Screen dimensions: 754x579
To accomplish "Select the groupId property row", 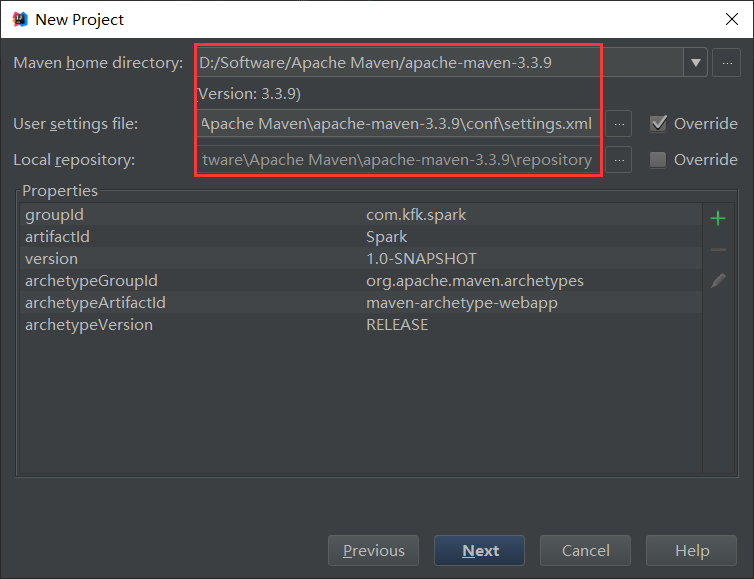I will click(x=361, y=214).
